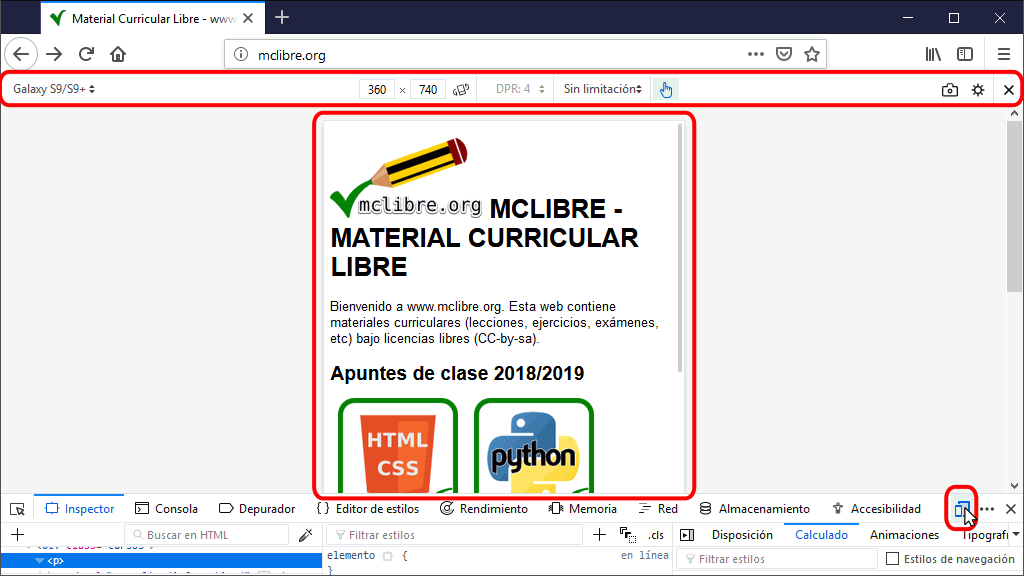
Task: Save page to Pocket icon
Action: click(x=784, y=54)
